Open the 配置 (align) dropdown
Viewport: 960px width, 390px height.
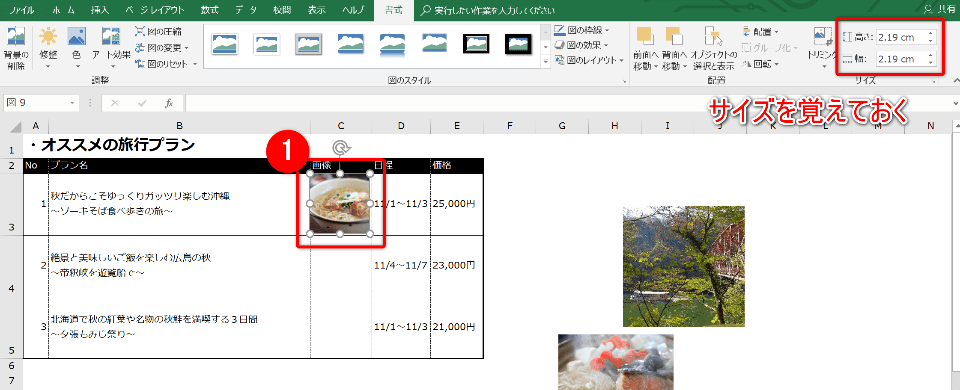[x=760, y=31]
